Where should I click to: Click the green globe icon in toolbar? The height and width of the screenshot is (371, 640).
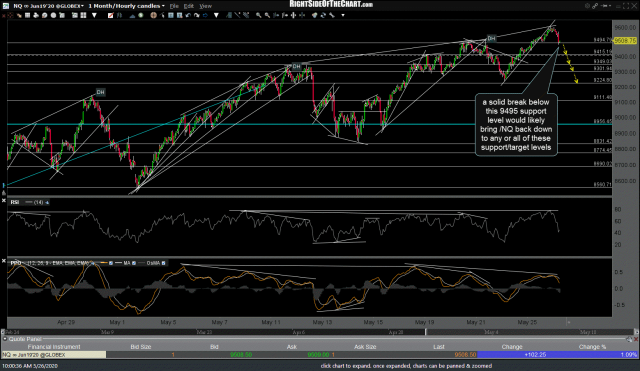[x=140, y=15]
